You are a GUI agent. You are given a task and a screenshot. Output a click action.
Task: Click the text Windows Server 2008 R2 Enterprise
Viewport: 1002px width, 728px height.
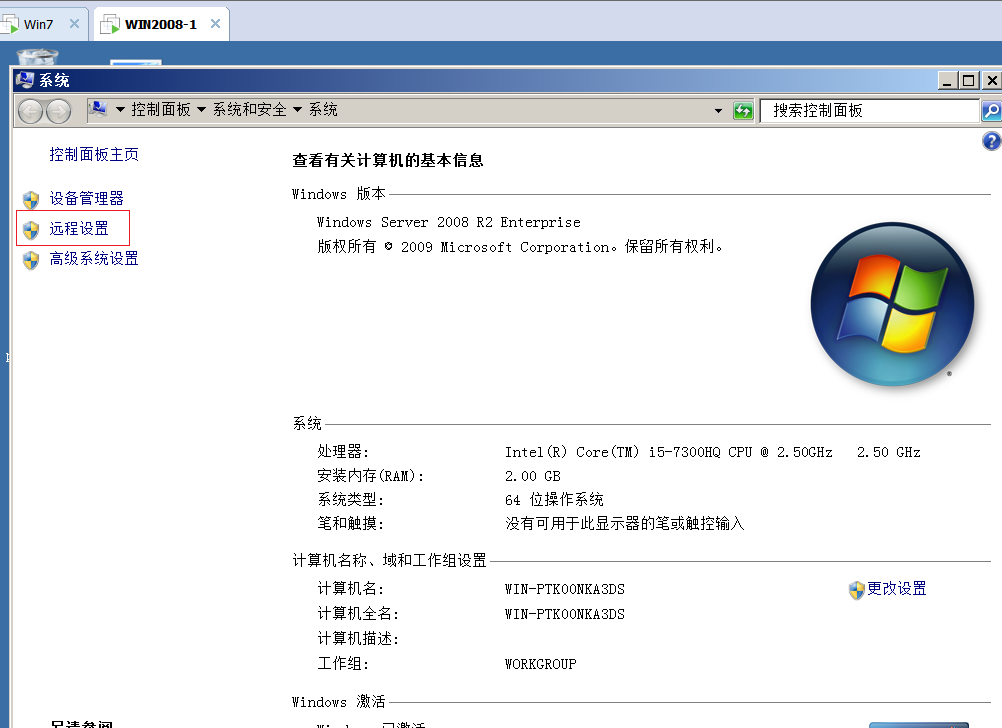pyautogui.click(x=449, y=222)
